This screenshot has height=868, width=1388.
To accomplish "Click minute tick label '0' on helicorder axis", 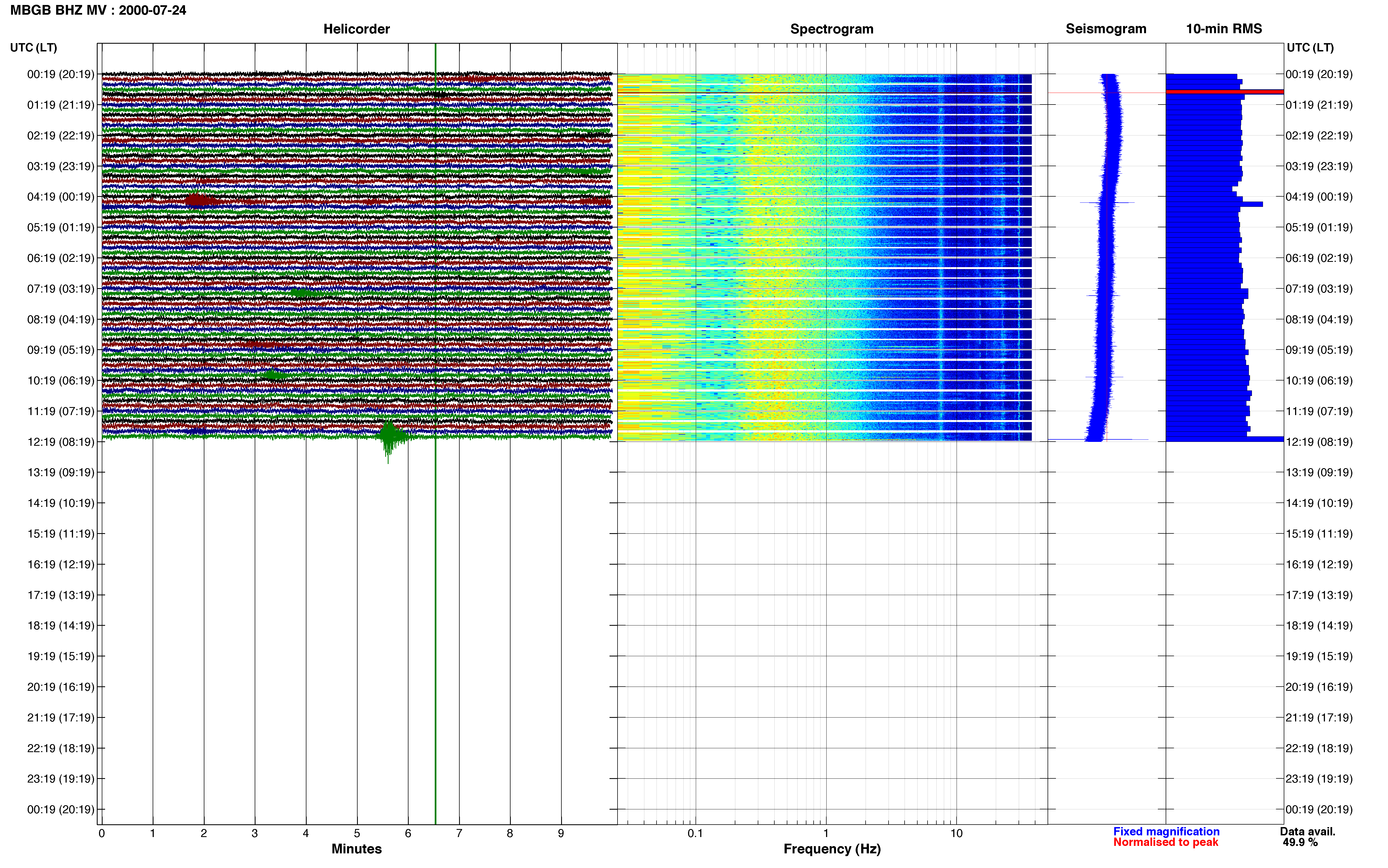I will coord(101,833).
